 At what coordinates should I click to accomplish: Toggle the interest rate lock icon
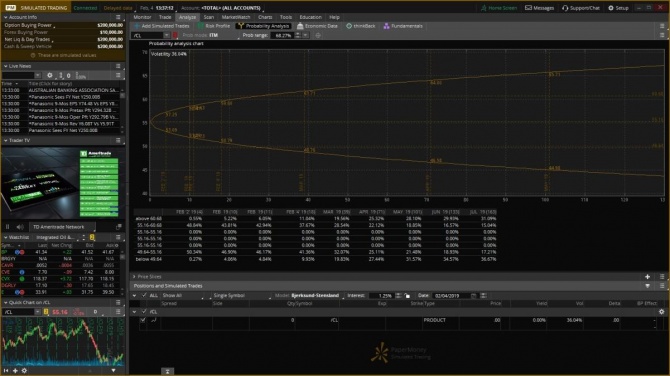(x=407, y=296)
